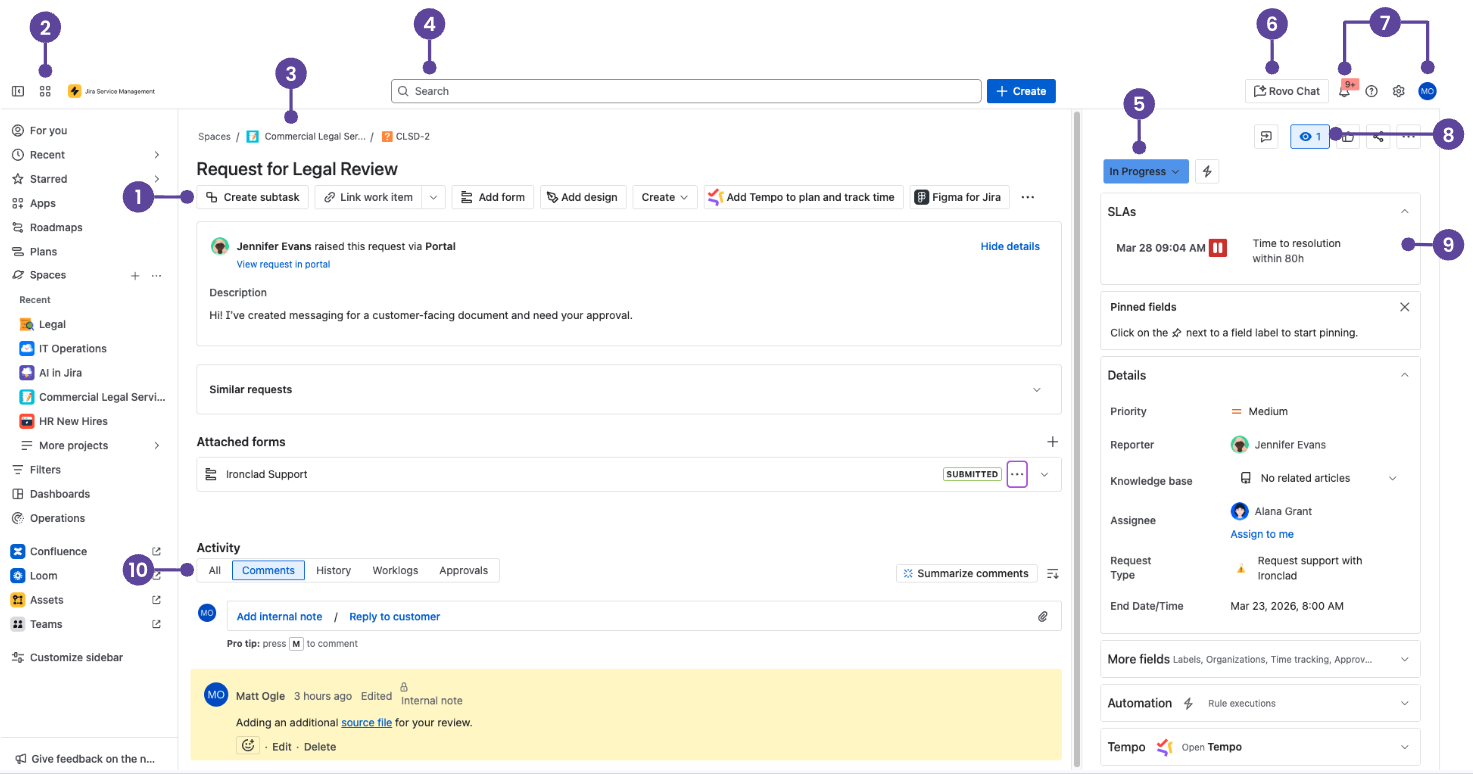Screen dimensions: 1473x774
Task: Switch to the History tab in Activity
Action: click(333, 570)
